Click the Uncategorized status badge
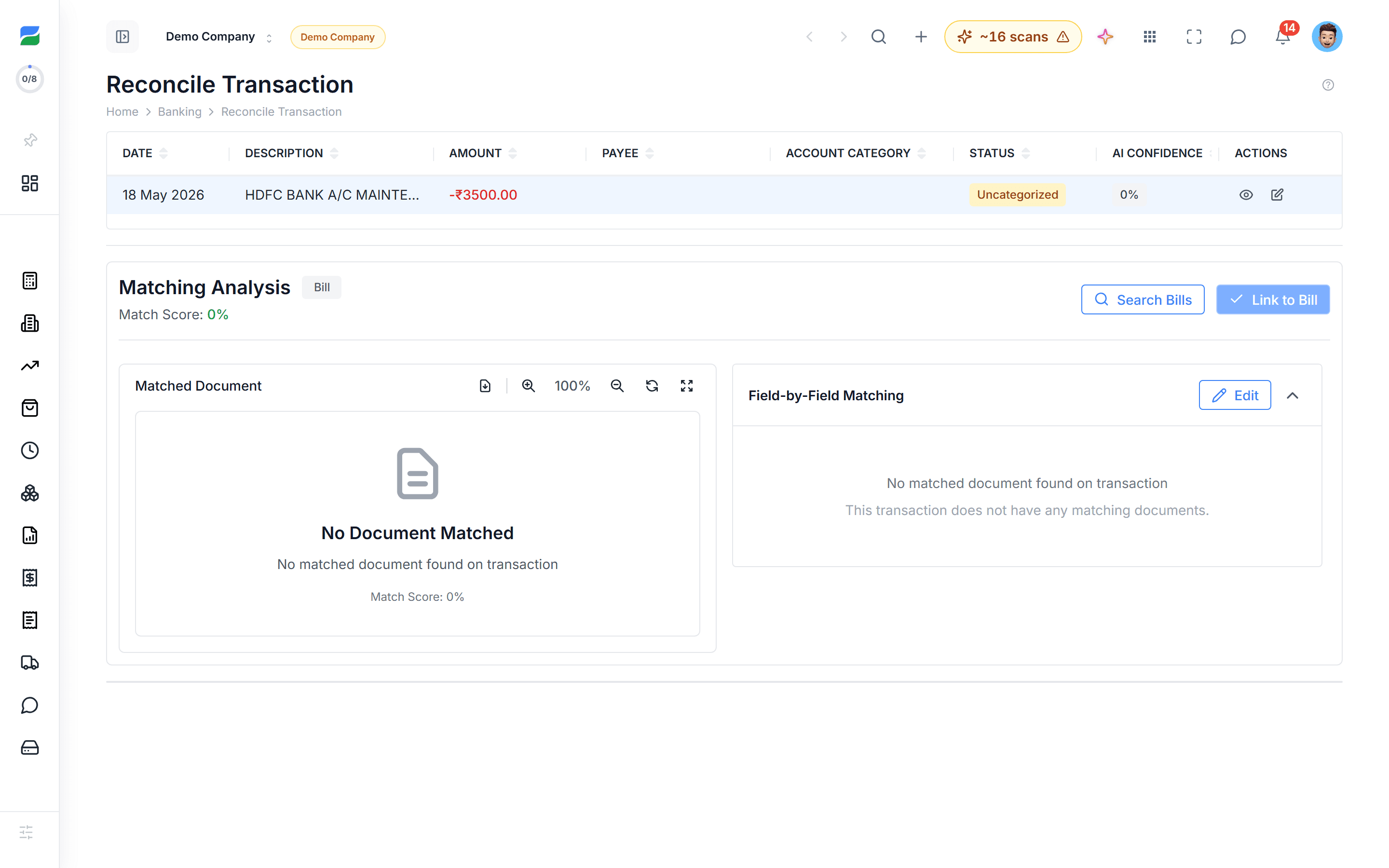This screenshot has width=1389, height=868. click(x=1017, y=195)
